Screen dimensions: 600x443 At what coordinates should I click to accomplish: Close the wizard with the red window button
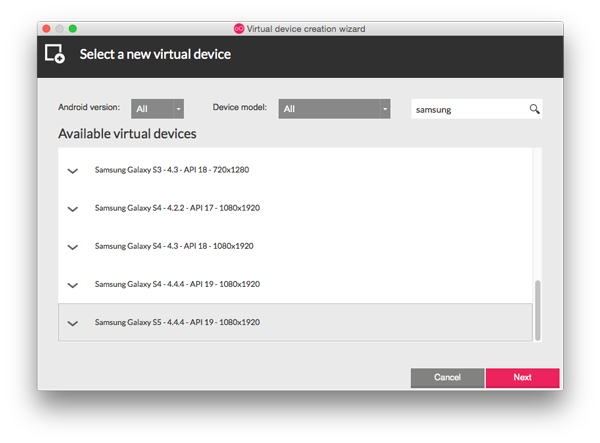(x=46, y=28)
